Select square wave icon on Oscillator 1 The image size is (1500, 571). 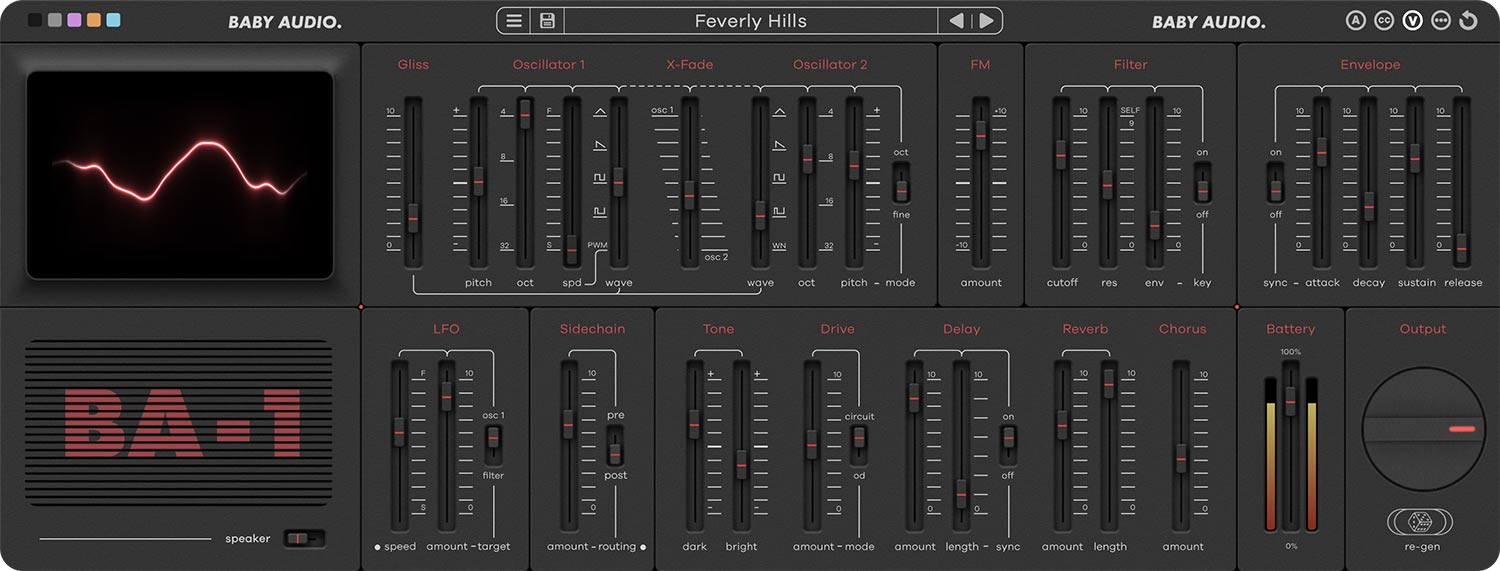pyautogui.click(x=600, y=178)
